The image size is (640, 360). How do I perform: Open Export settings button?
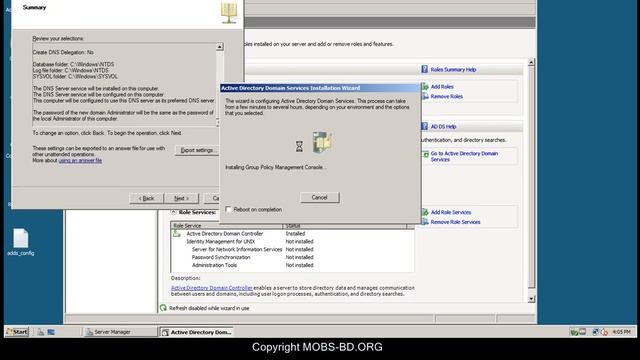(197, 150)
